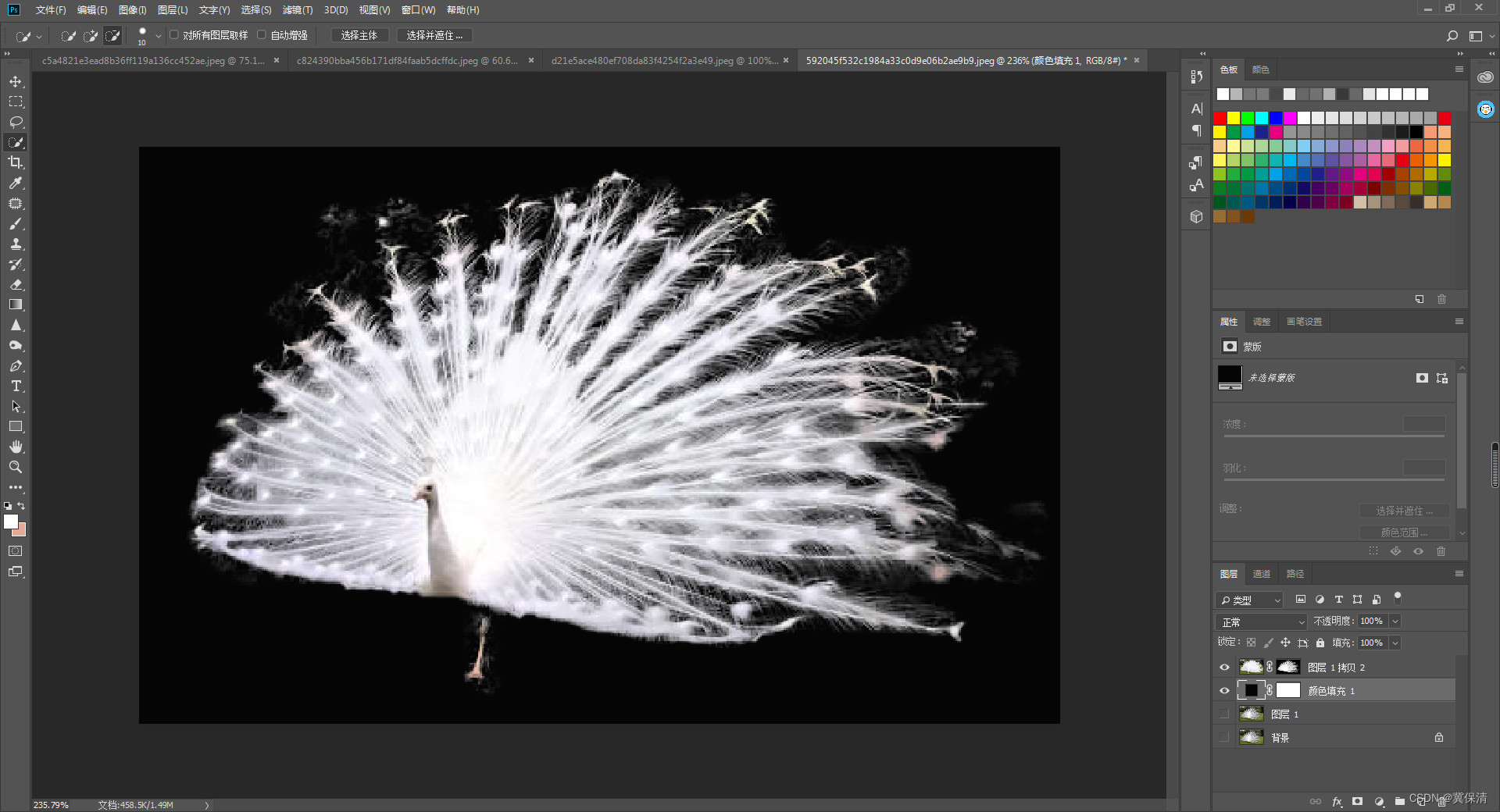
Task: Open the 填充 dropdown arrow
Action: [1395, 643]
